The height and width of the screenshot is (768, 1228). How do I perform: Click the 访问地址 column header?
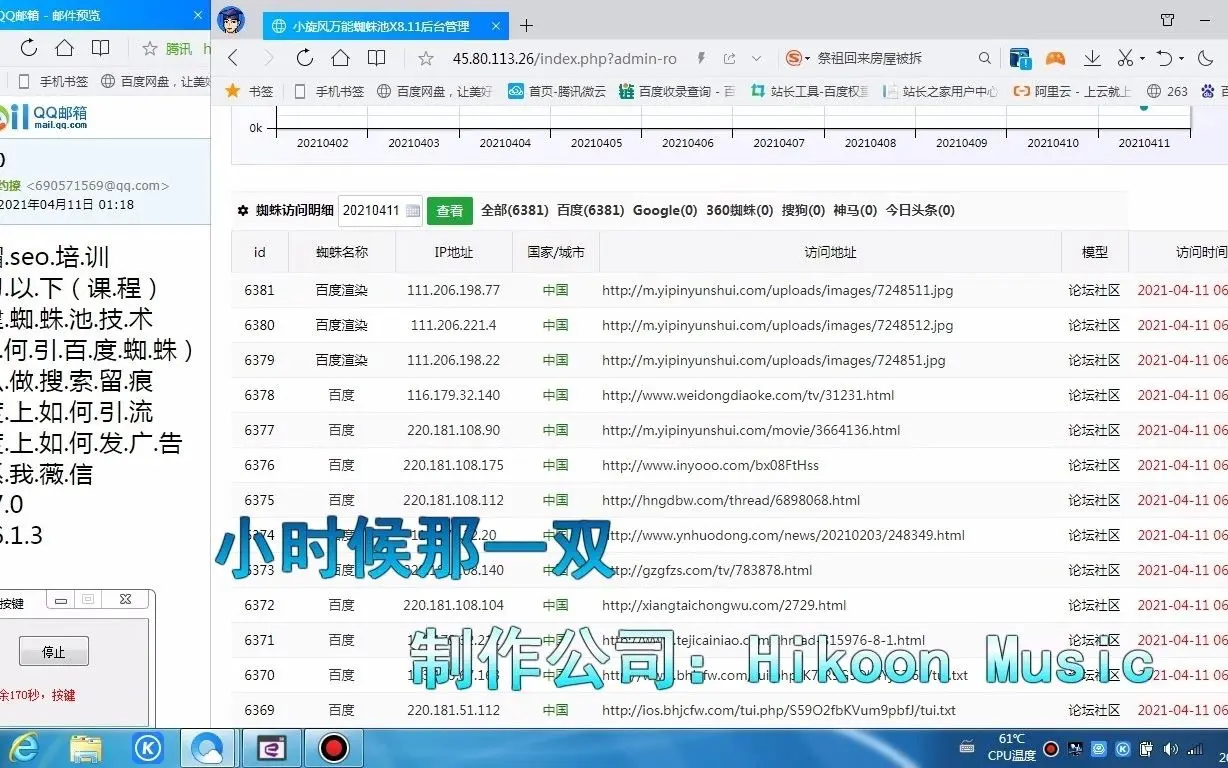(x=830, y=252)
